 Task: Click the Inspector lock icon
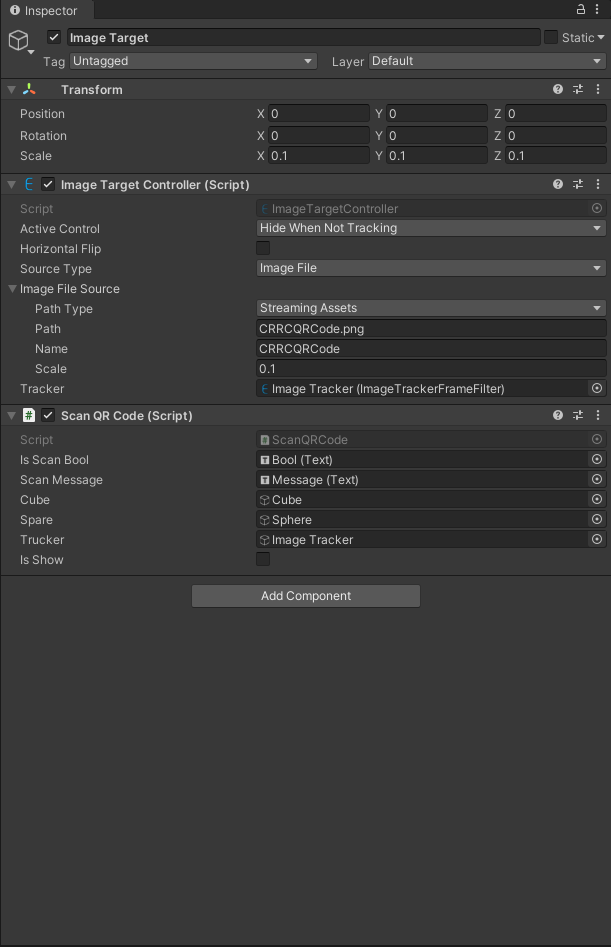coord(579,8)
